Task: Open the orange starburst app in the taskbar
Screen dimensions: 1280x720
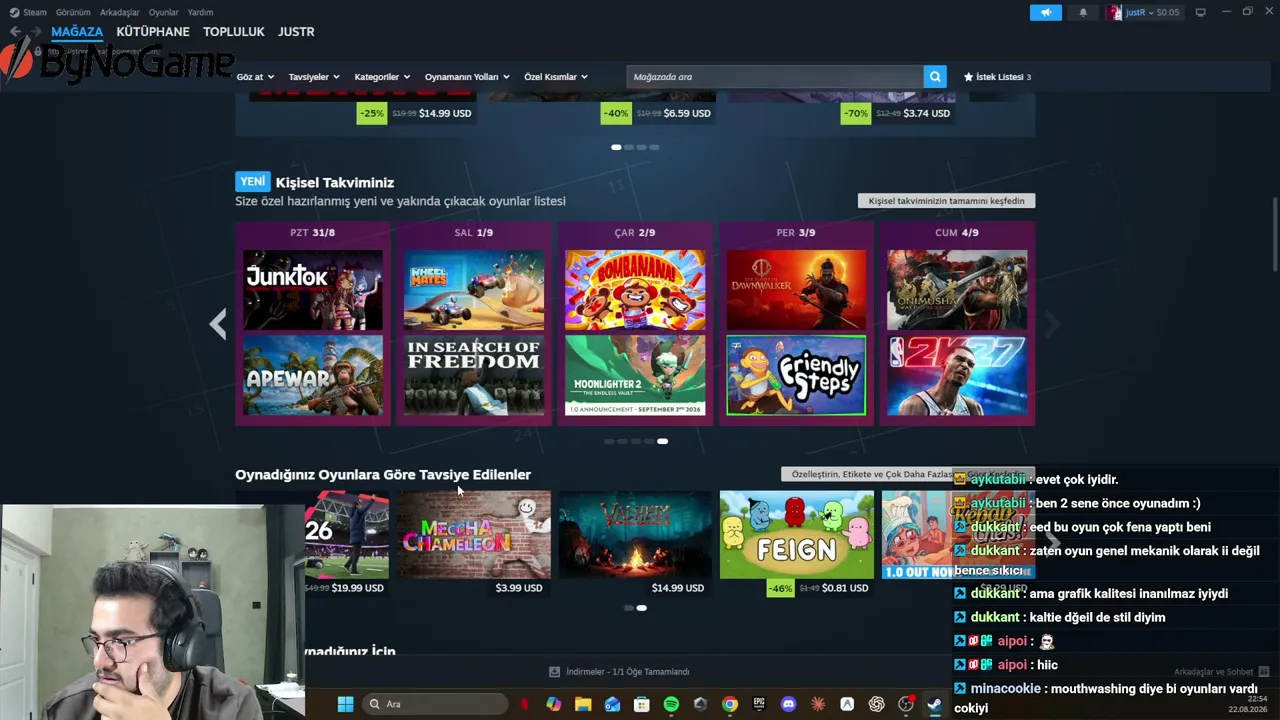Action: pyautogui.click(x=818, y=704)
